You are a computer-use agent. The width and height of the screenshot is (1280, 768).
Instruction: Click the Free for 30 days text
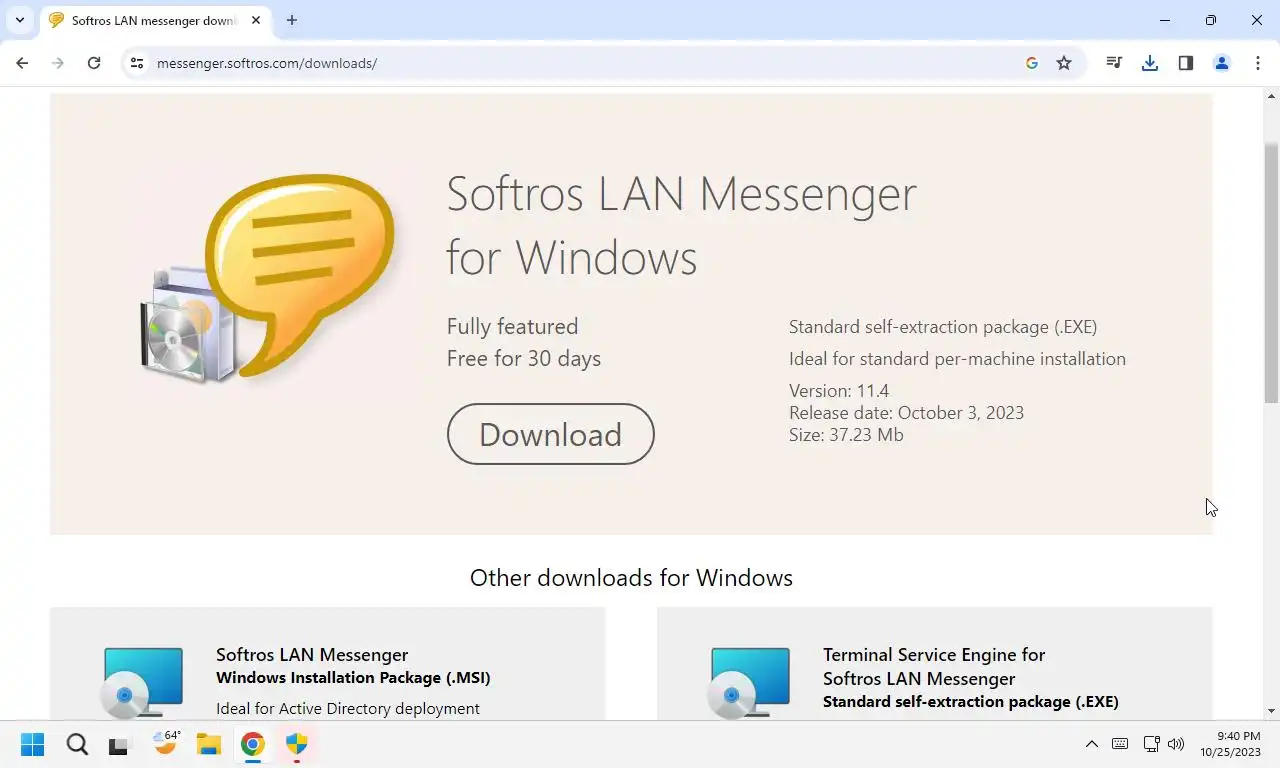(x=524, y=358)
